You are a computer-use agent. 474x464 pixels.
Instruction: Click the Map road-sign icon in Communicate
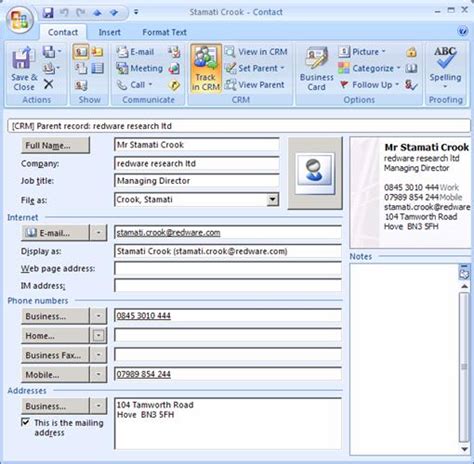[174, 85]
